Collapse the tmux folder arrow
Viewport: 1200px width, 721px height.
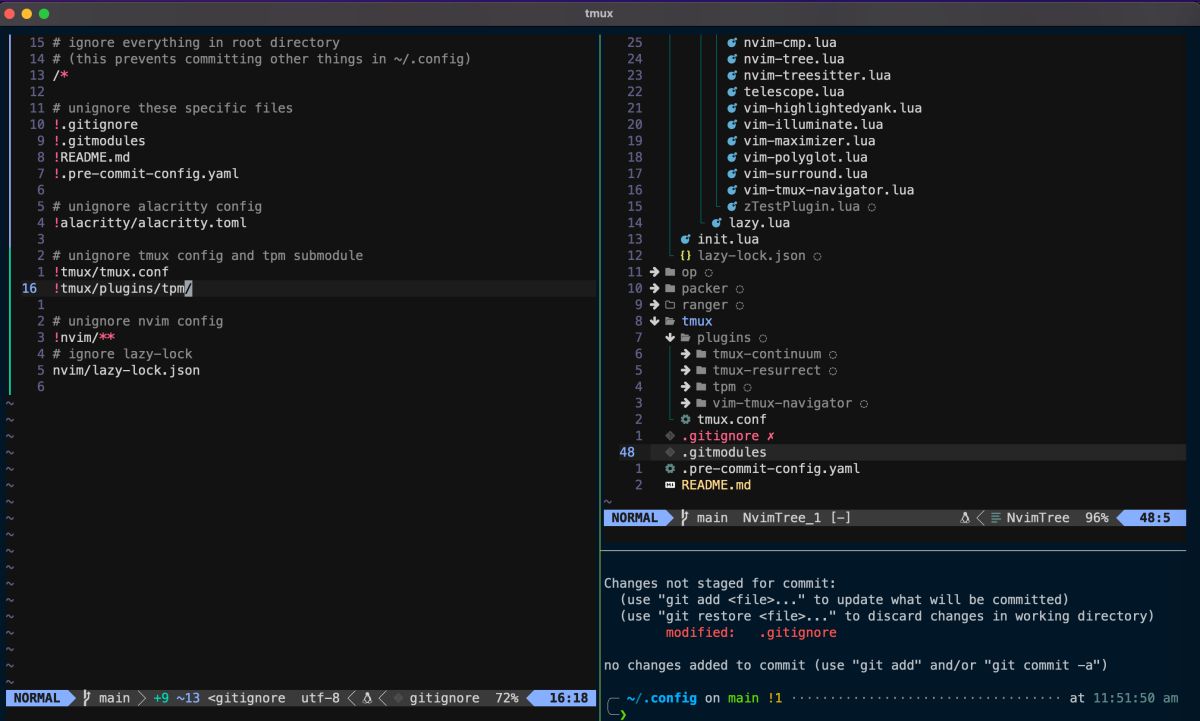[655, 321]
